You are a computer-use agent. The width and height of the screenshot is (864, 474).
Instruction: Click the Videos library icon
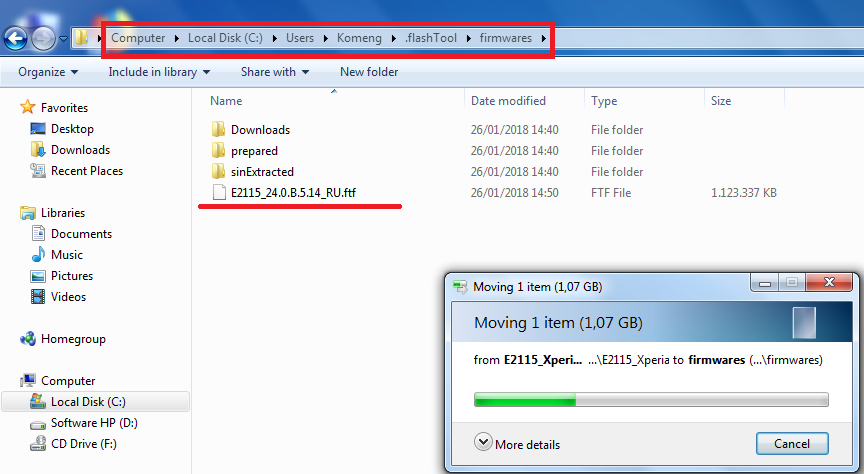[38, 297]
